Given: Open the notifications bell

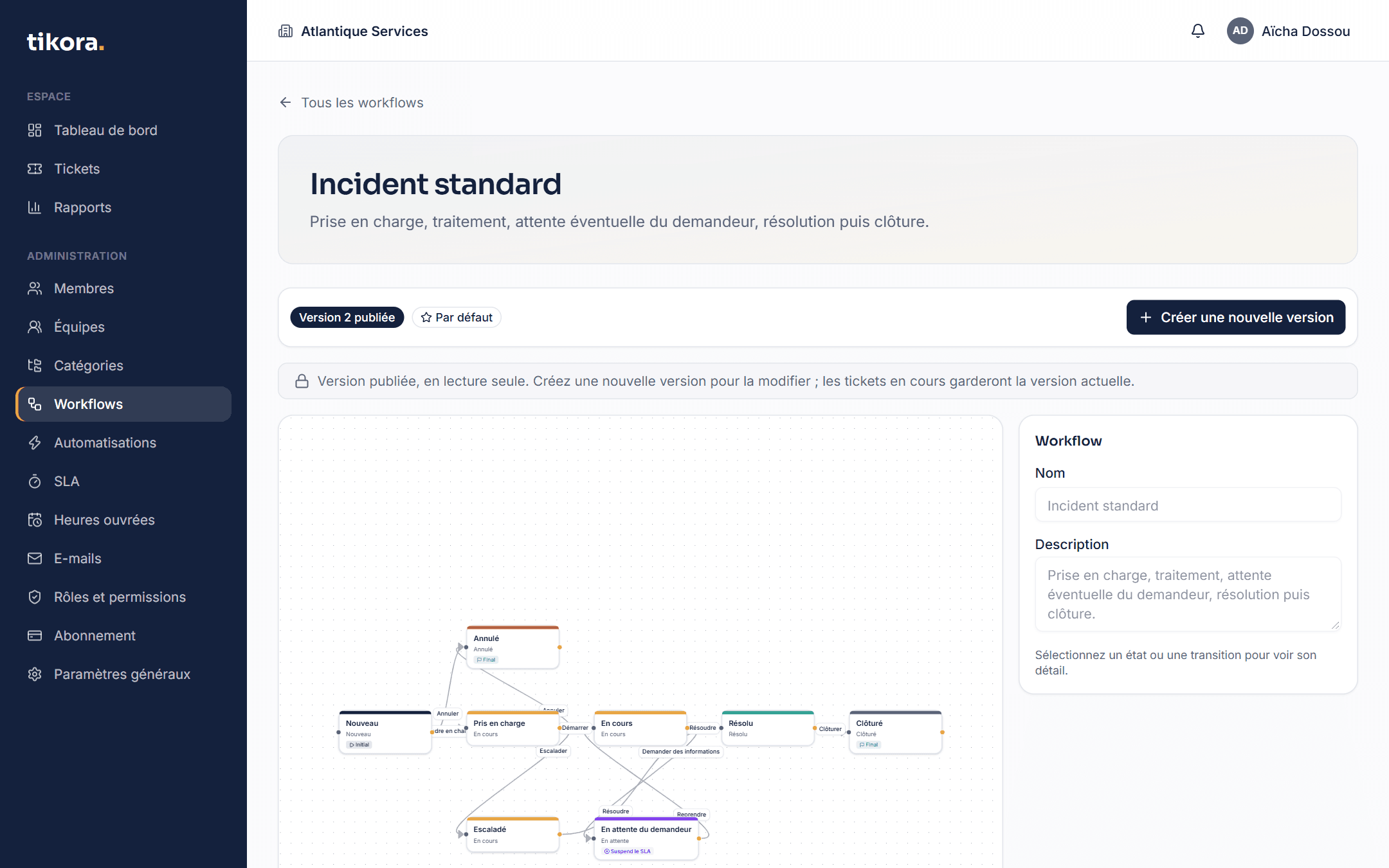Looking at the screenshot, I should [1197, 31].
